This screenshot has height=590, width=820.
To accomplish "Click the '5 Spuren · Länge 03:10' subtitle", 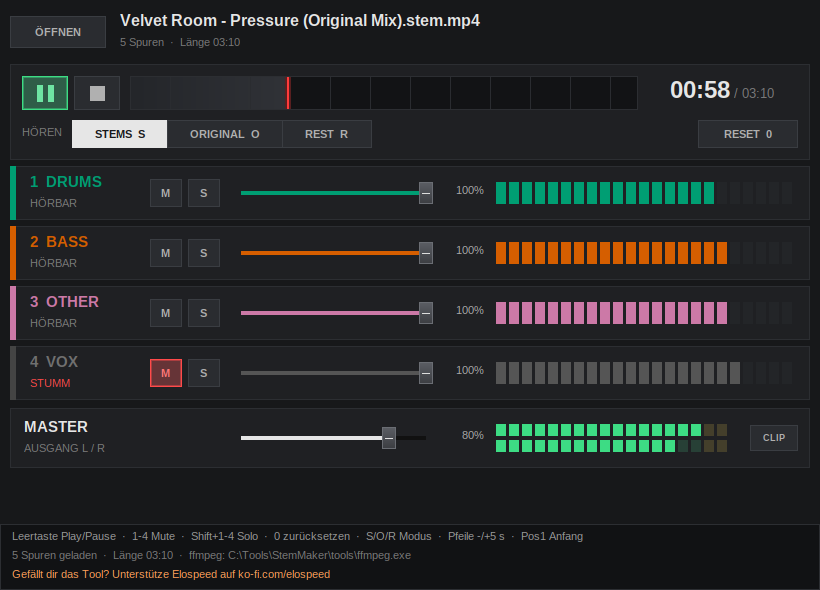I will (180, 42).
